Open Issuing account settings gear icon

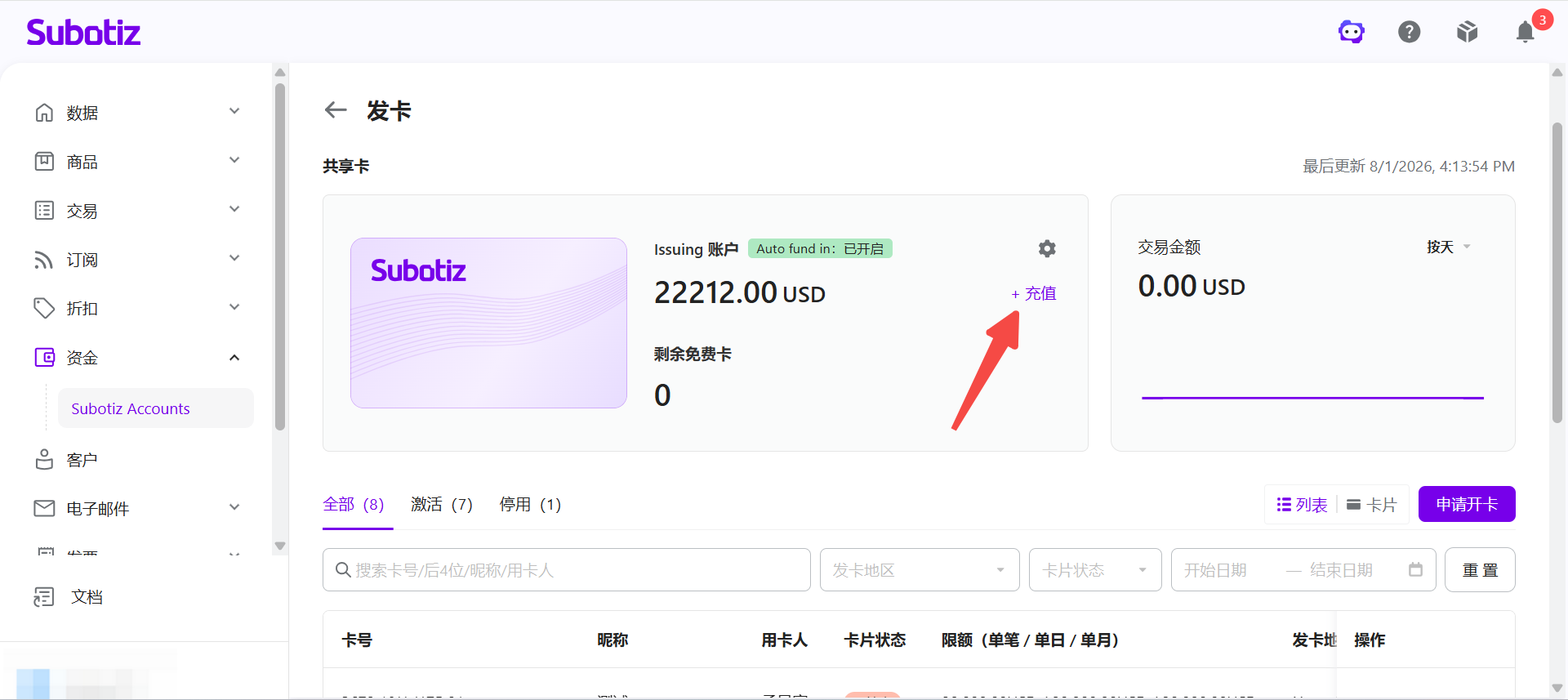[1047, 248]
